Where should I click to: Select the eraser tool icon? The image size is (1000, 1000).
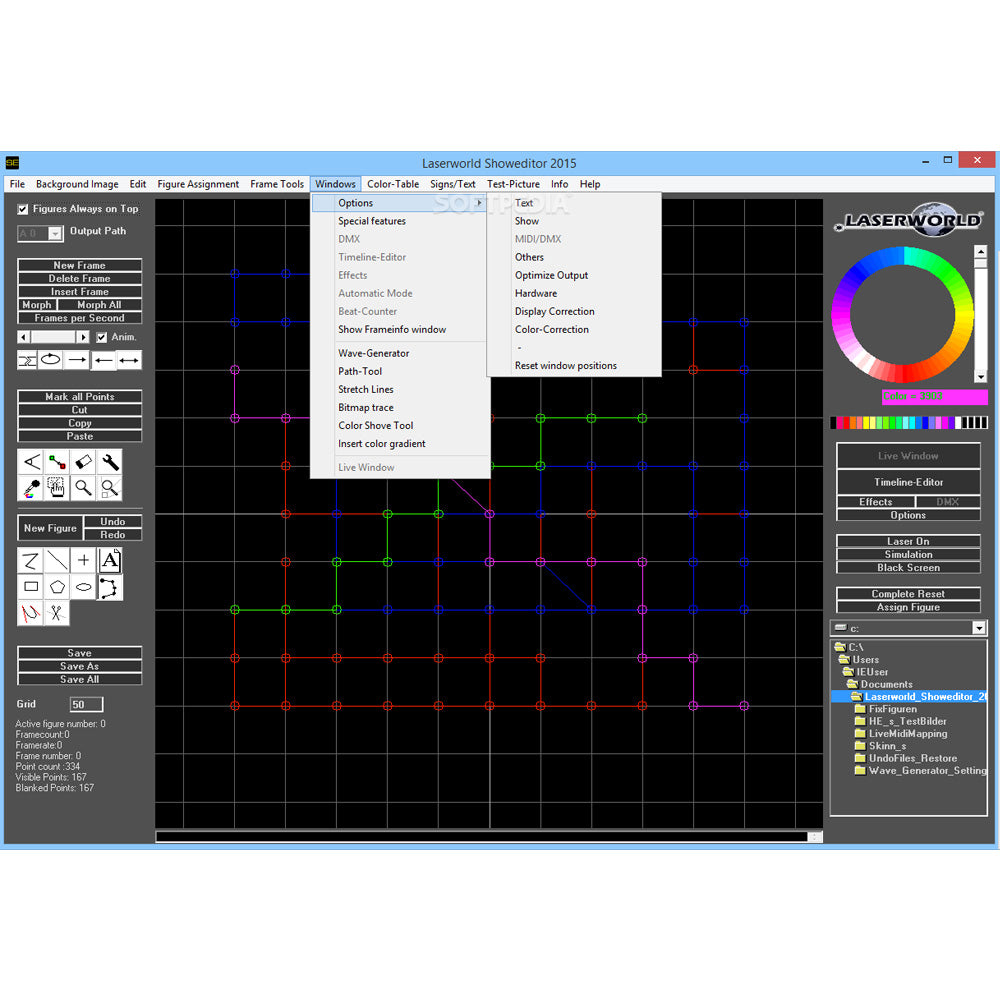84,462
